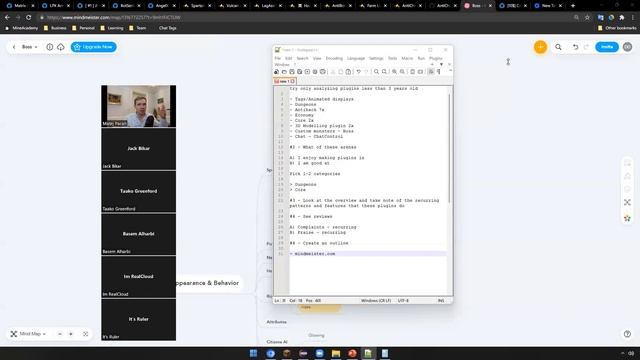Open the Learning bookmarks folder
This screenshot has height=360, width=640.
click(111, 28)
